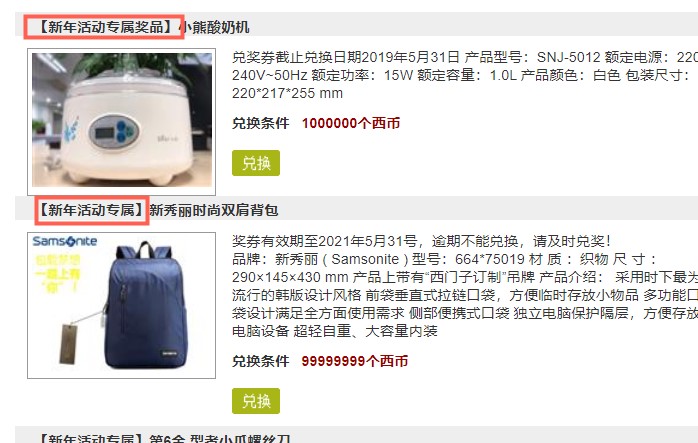
Task: Click the Samsonite logo in backpack image
Action: point(65,241)
